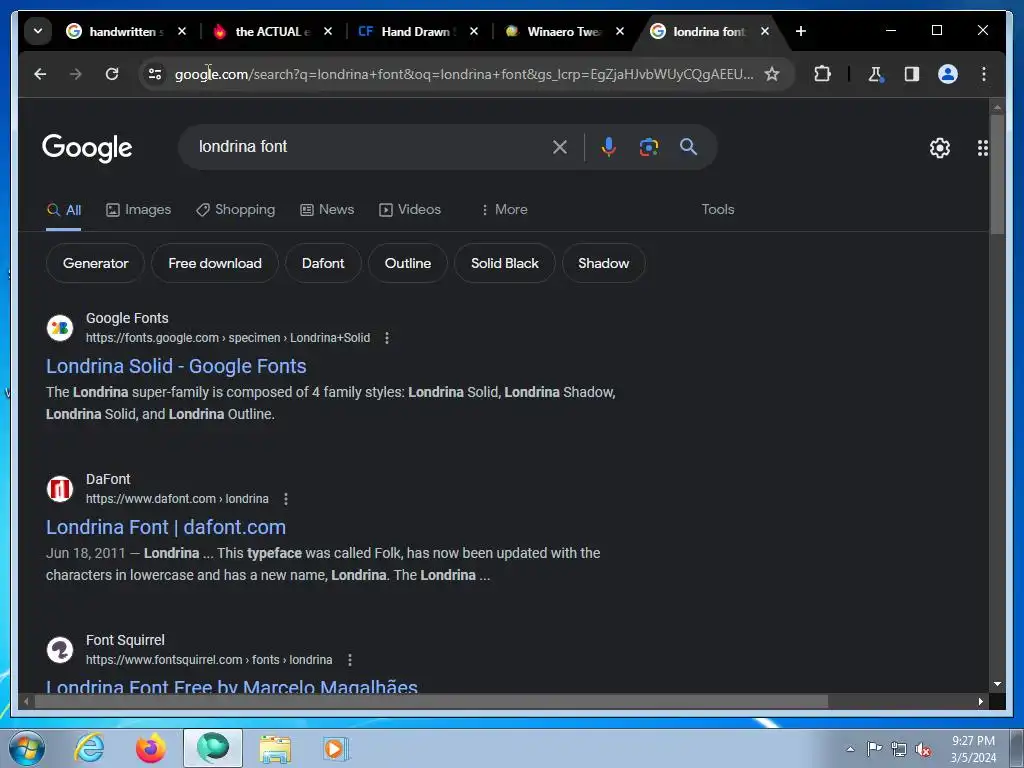Click the Google Fonts favicon
The height and width of the screenshot is (768, 1024).
[x=59, y=328]
